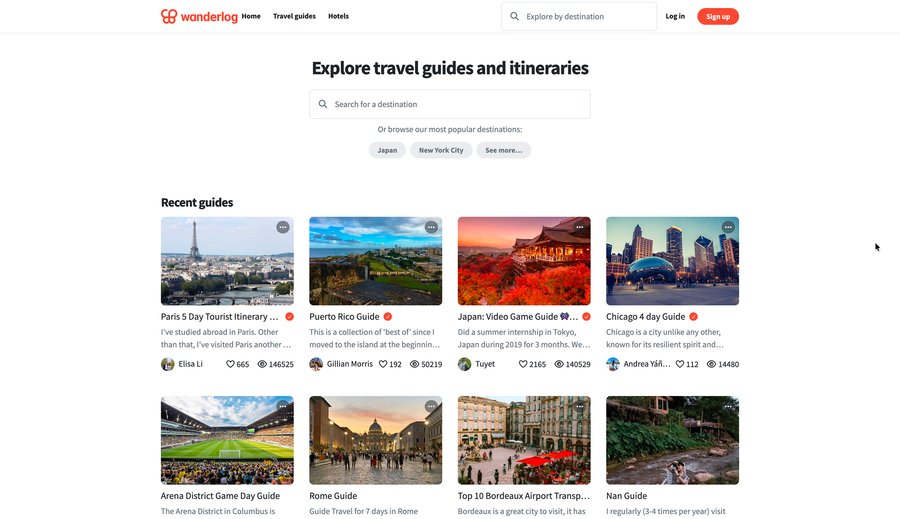Select the Japan destination chip

[x=387, y=150]
